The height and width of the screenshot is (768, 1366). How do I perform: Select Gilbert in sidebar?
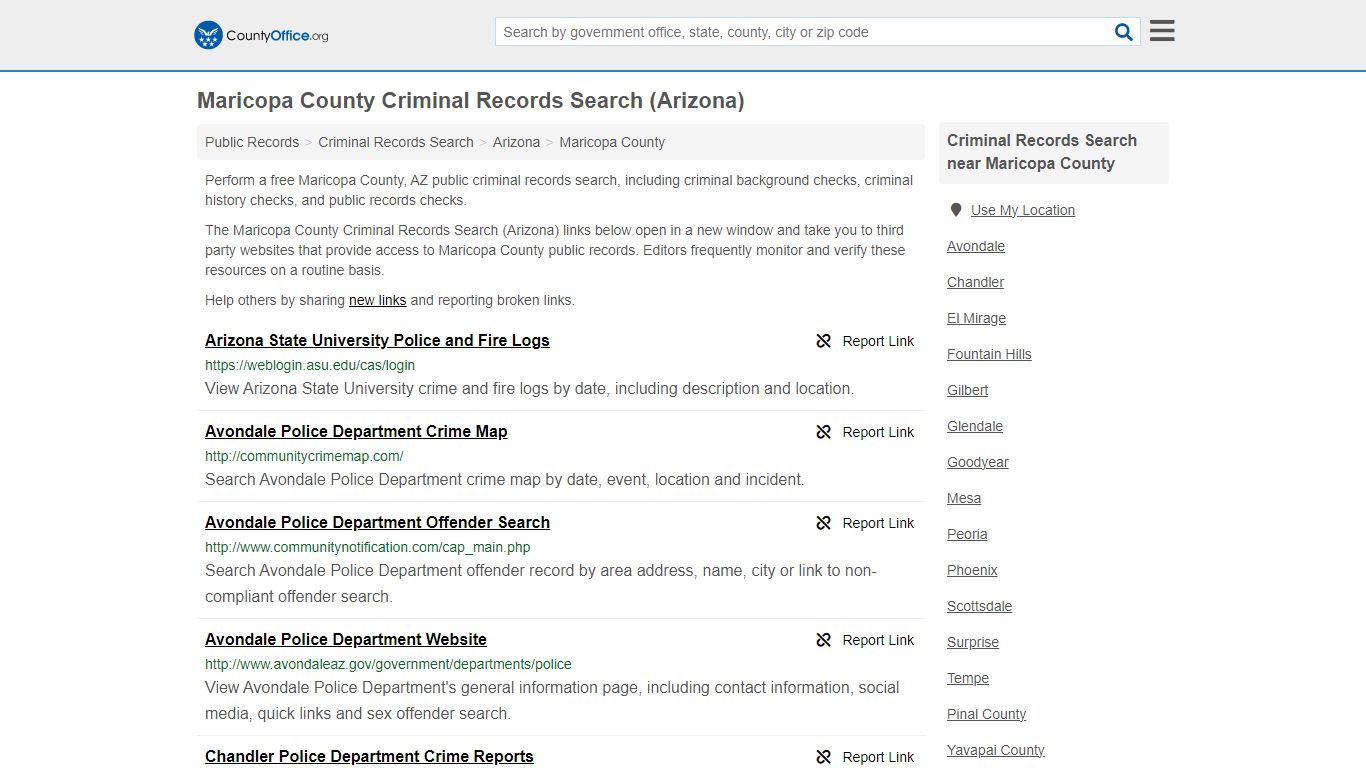point(967,390)
